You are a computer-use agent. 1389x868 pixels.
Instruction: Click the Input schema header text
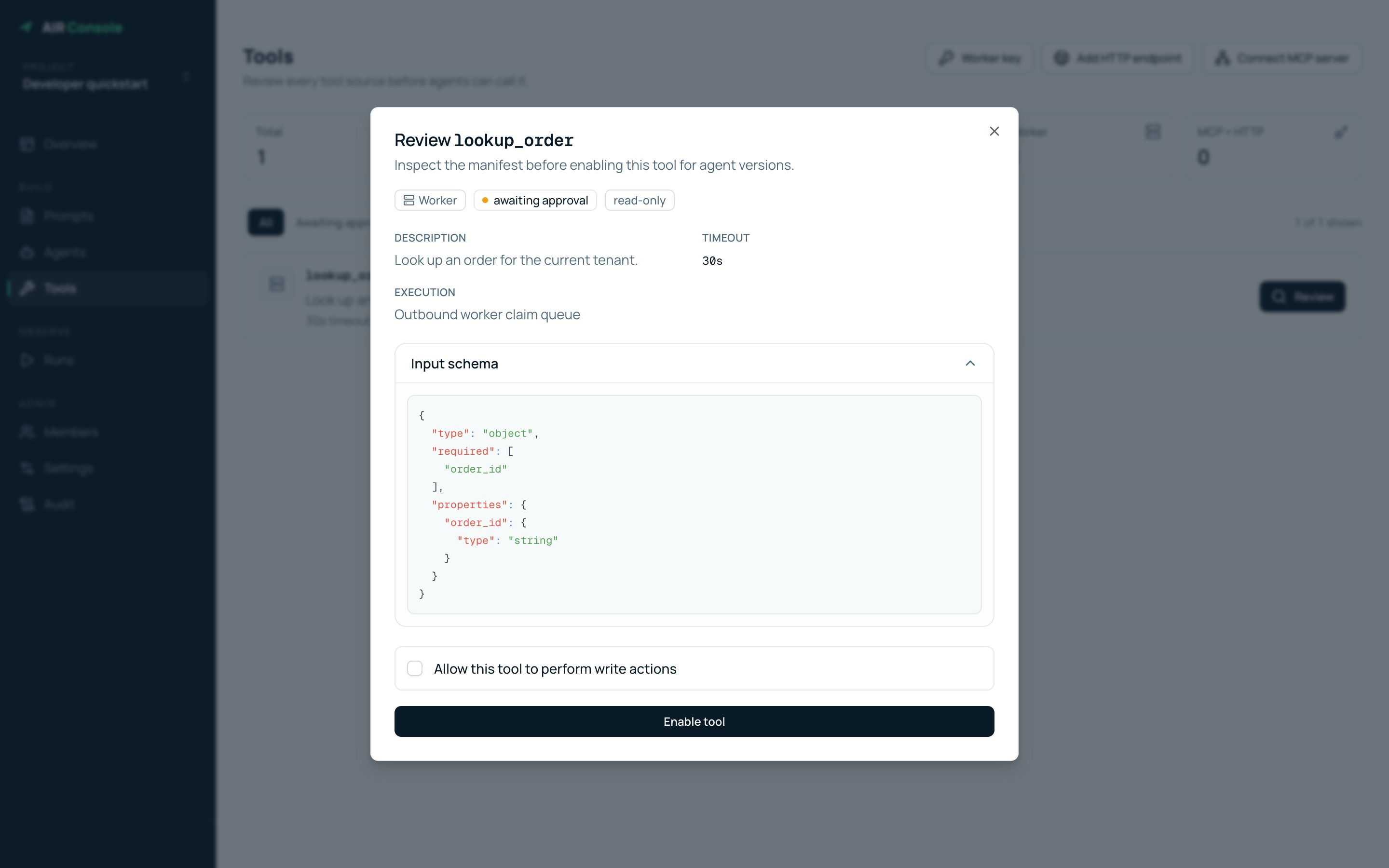[454, 364]
